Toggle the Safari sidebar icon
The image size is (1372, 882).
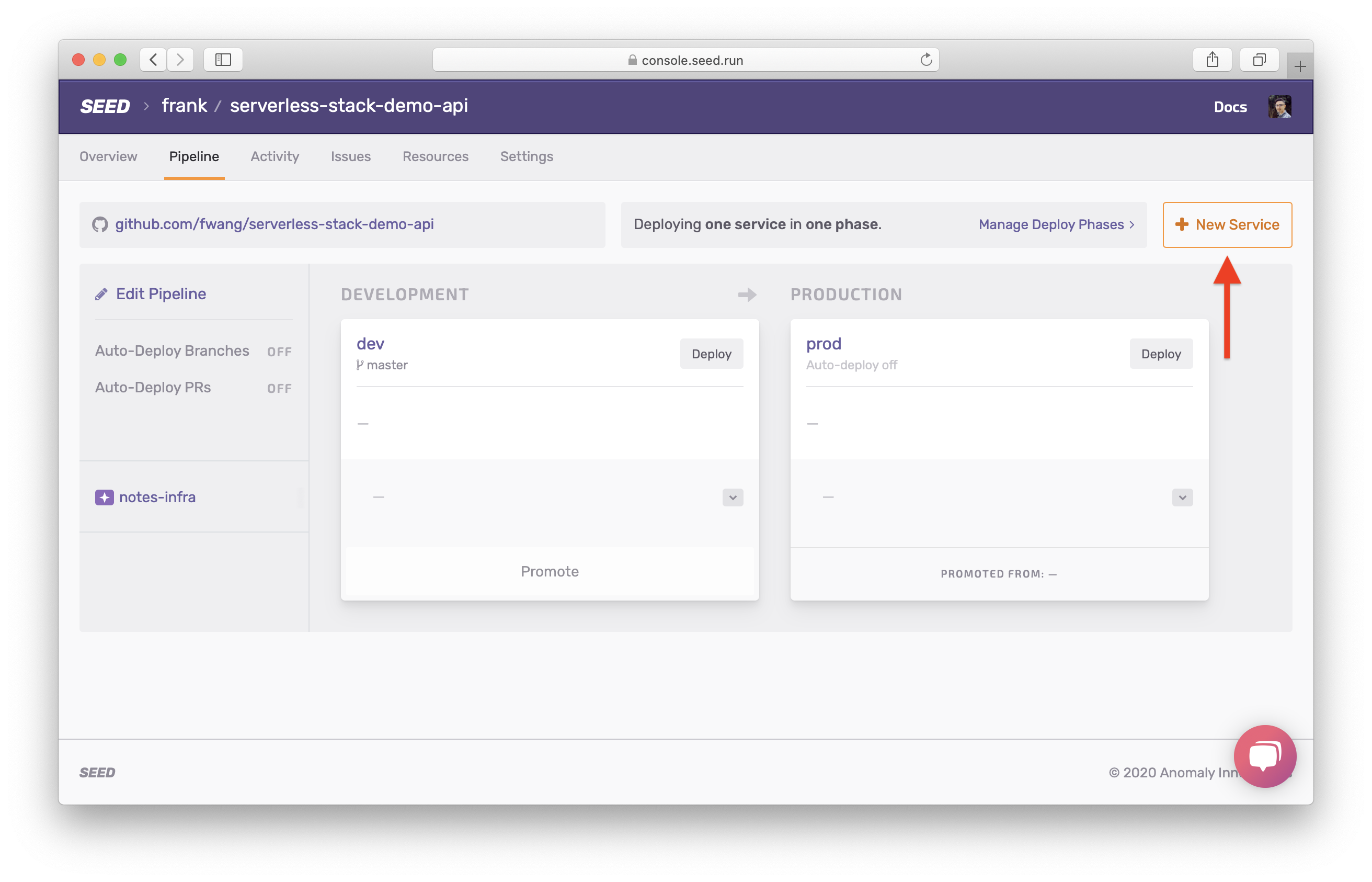point(223,60)
